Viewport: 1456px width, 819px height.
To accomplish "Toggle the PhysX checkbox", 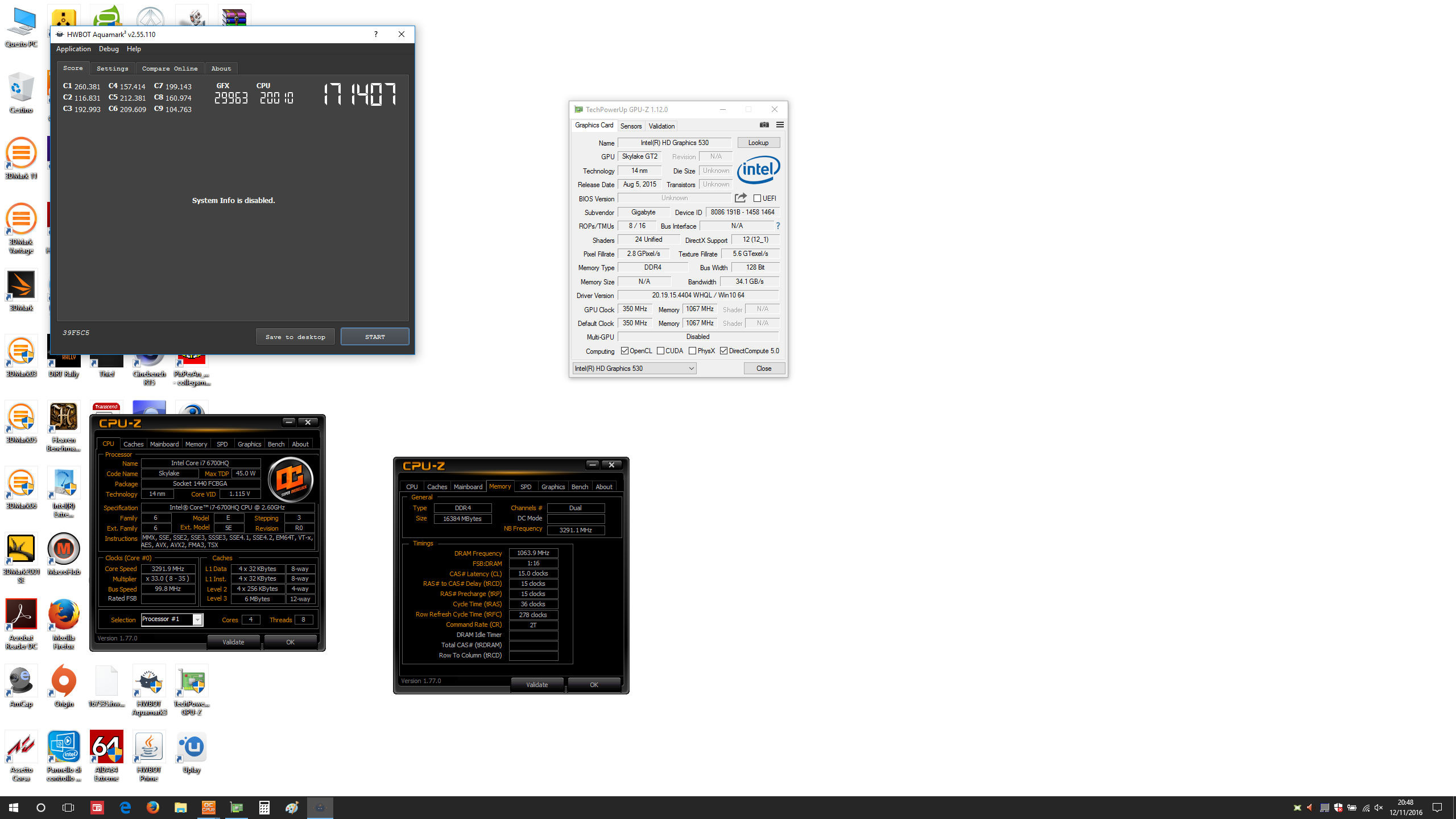I will (x=692, y=351).
